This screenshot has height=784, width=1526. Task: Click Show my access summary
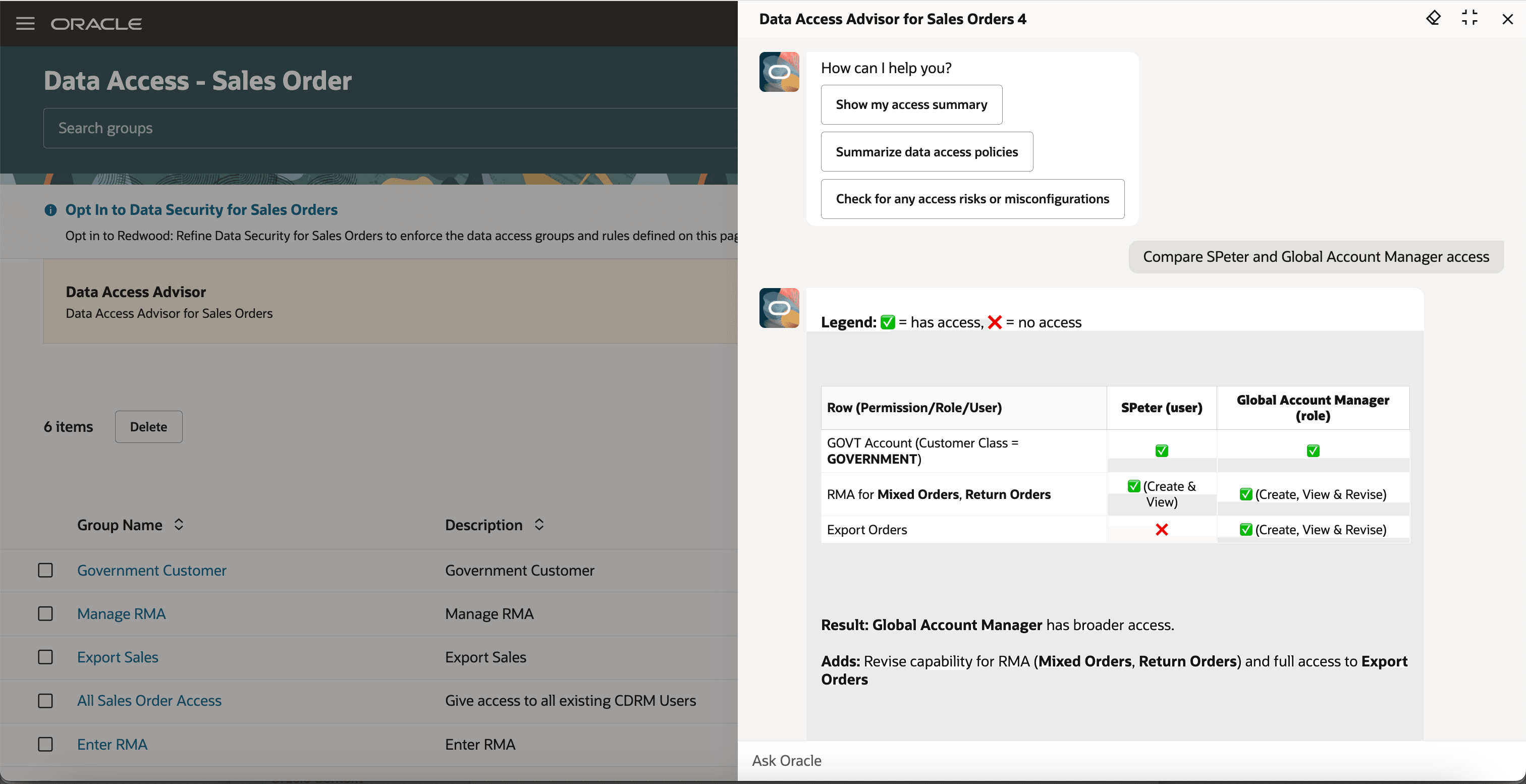(911, 104)
